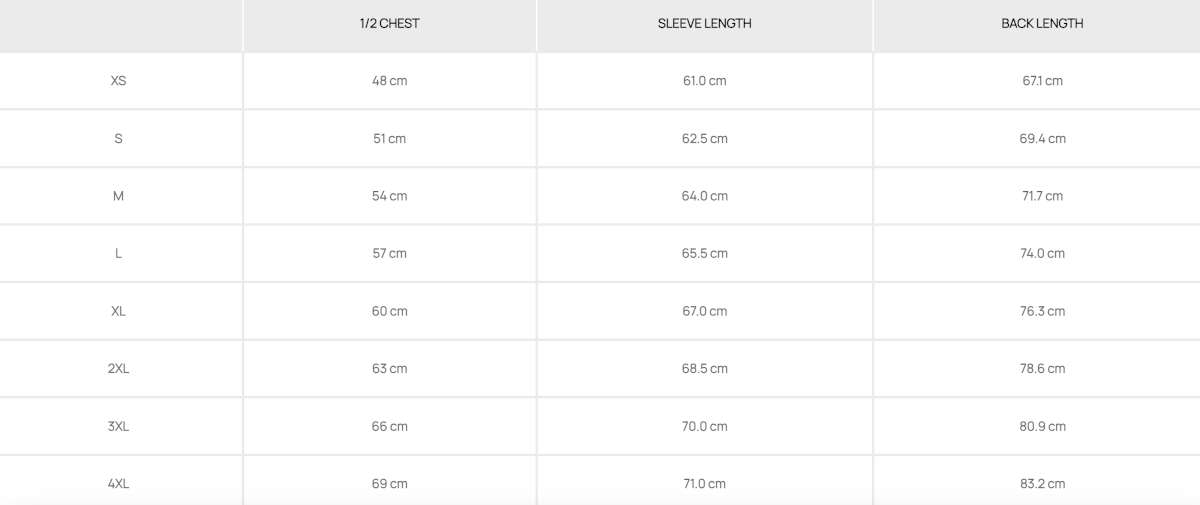Click the 67.1 cm back length cell

tap(1042, 80)
